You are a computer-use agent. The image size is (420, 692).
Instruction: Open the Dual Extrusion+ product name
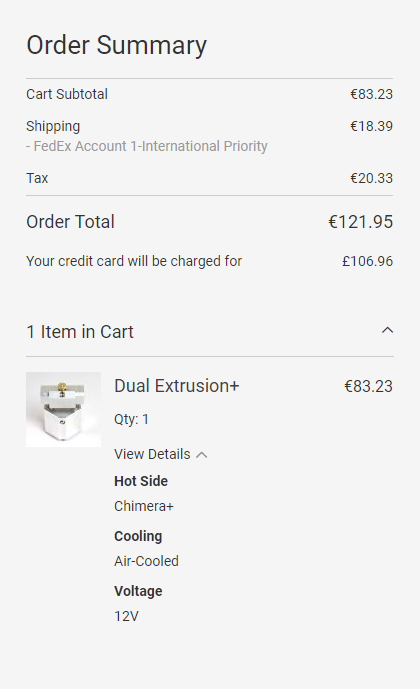176,386
